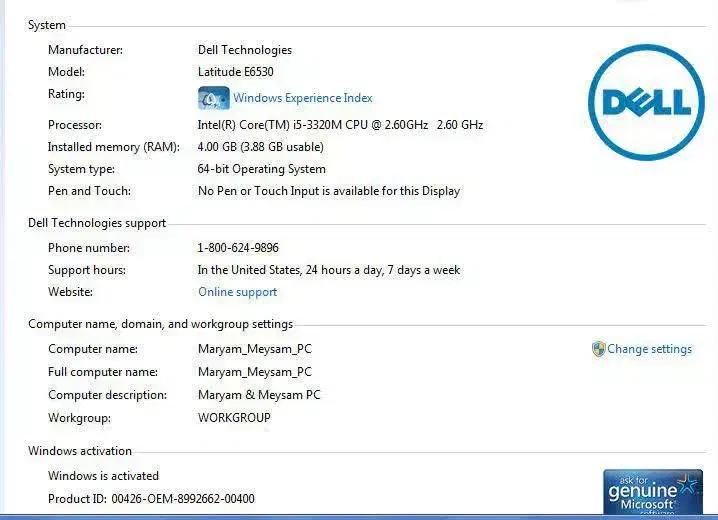This screenshot has height=520, width=718.
Task: Select the Computer name value Maryam_Meysam_PC
Action: [x=255, y=349]
